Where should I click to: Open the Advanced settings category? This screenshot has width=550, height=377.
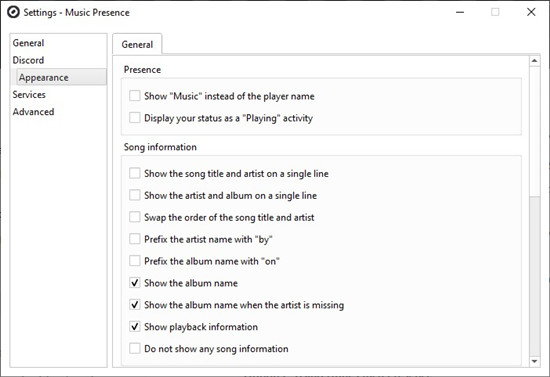(33, 112)
